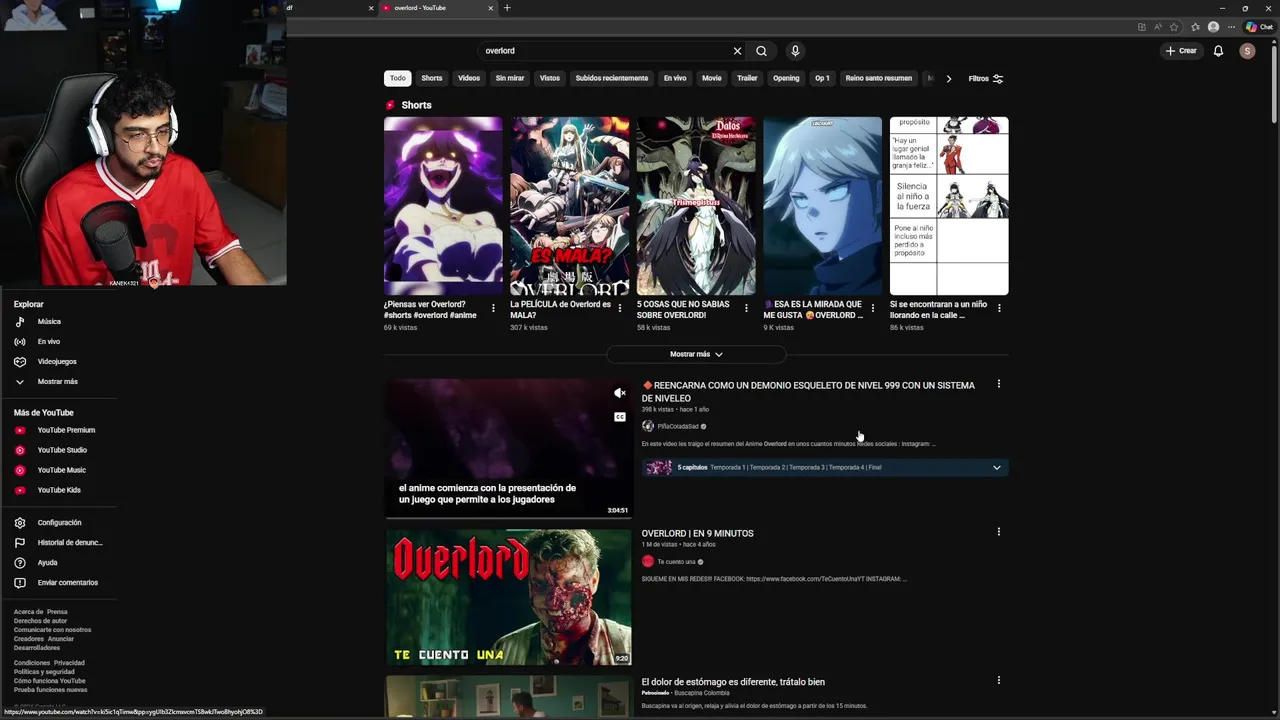Open OVERLORD | EN 9 MINUTOS video title
1280x720 pixels.
pyautogui.click(x=698, y=533)
